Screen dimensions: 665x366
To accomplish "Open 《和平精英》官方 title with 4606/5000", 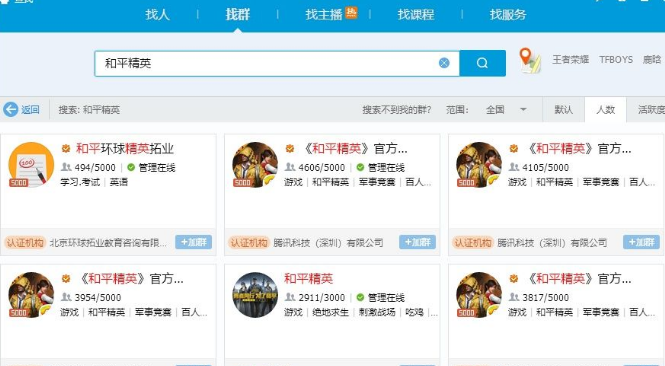I will (355, 148).
